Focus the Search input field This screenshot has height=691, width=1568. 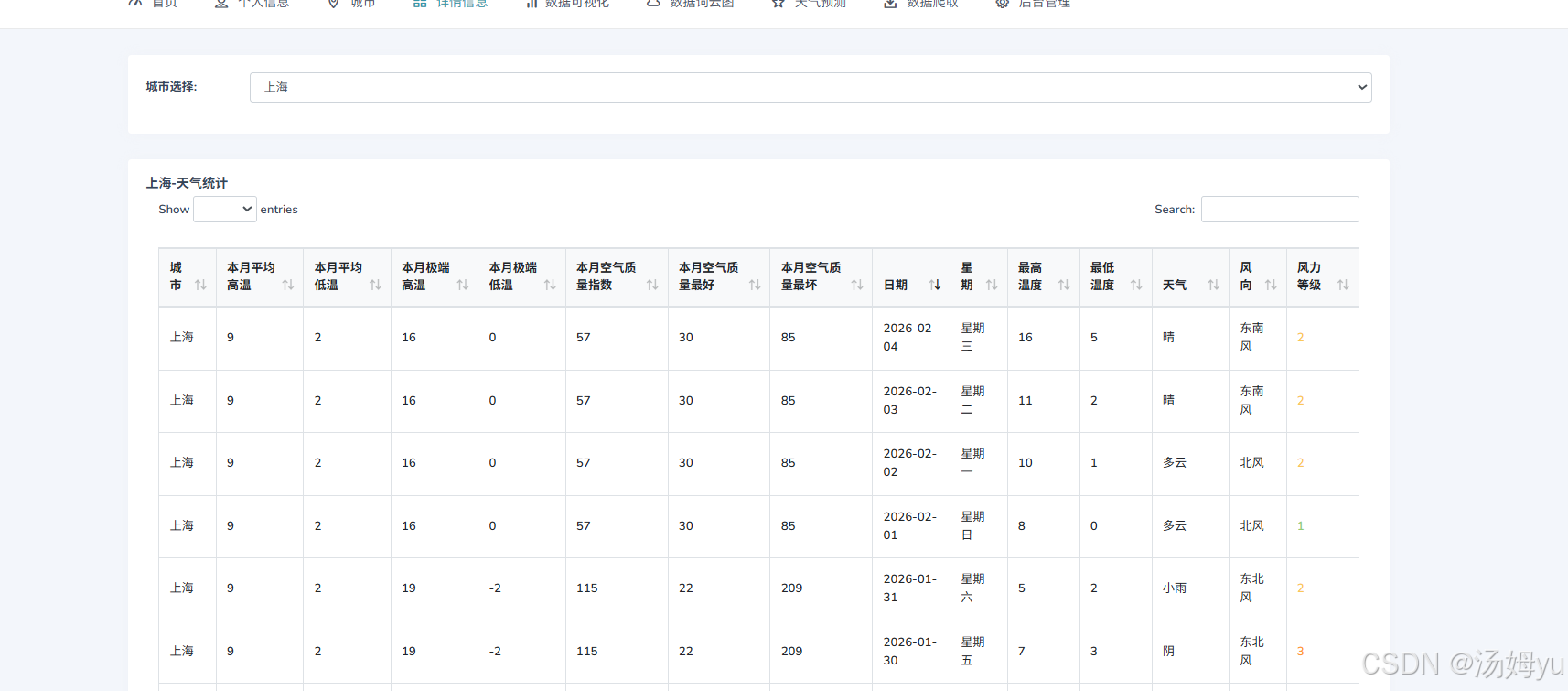tap(1280, 210)
